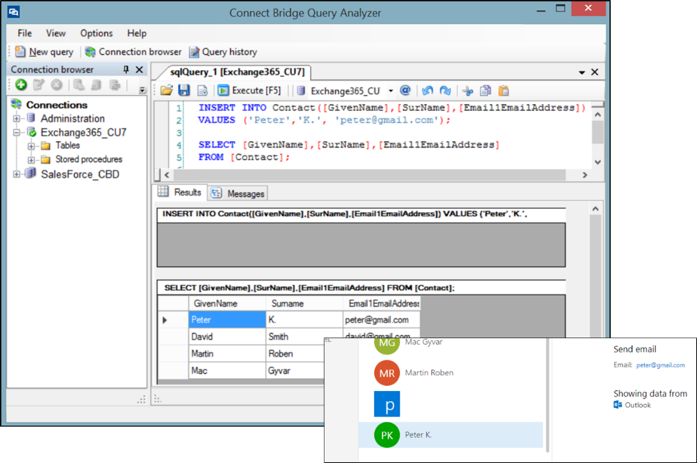Click the greyed delete connection icon

(56, 84)
